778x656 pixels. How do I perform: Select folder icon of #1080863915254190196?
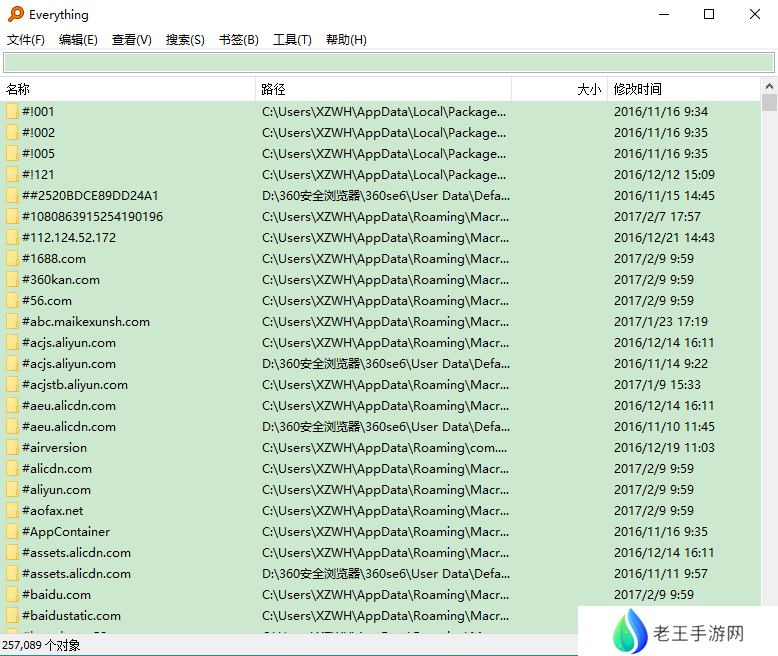[x=12, y=217]
